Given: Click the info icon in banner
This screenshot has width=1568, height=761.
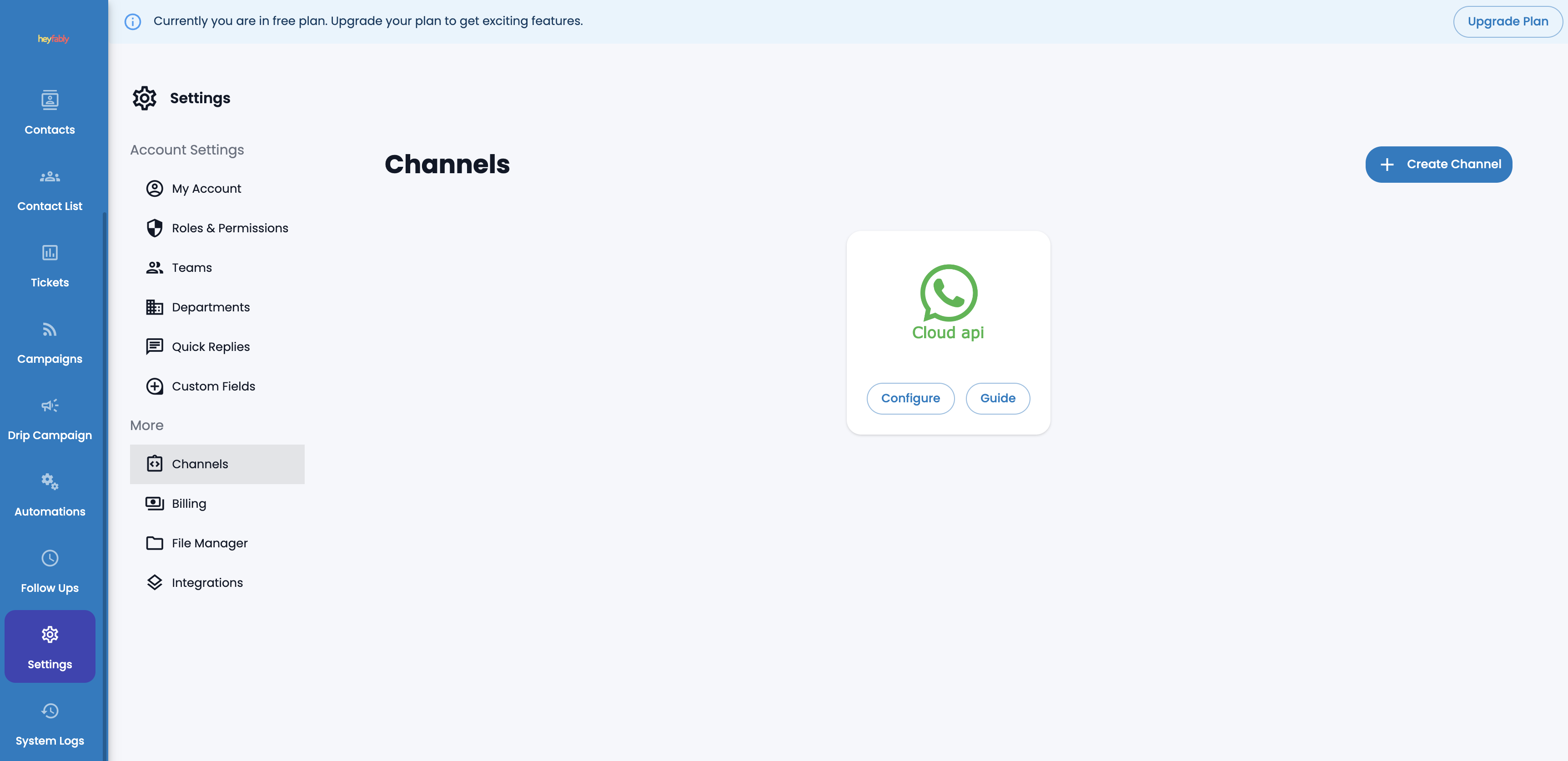Looking at the screenshot, I should 133,22.
